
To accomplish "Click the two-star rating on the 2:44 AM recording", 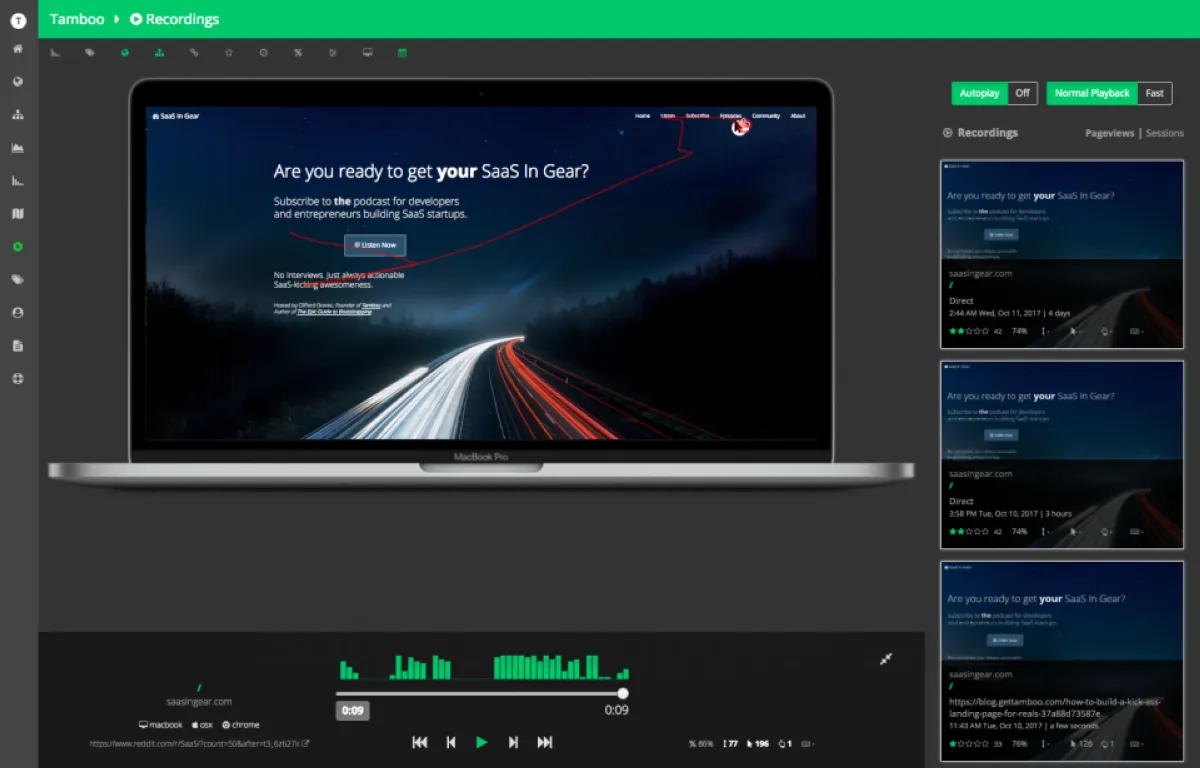I will pos(969,330).
